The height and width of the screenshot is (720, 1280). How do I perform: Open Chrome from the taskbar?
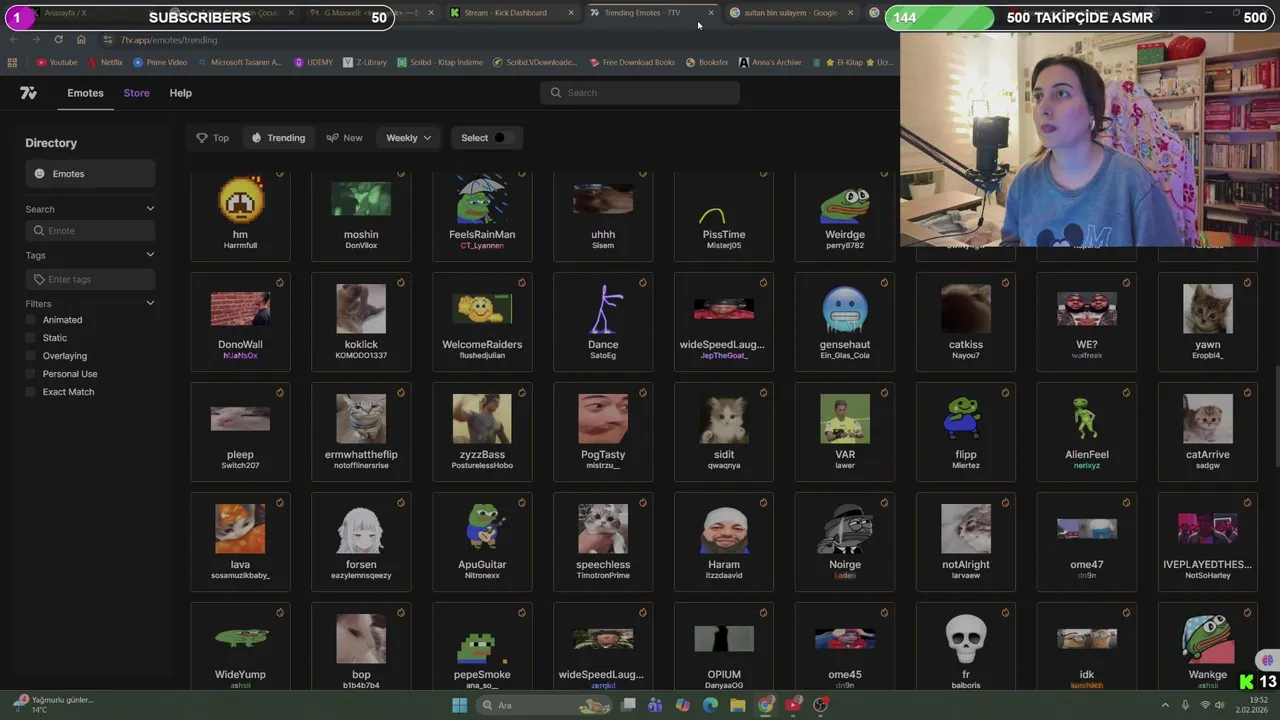pos(765,705)
